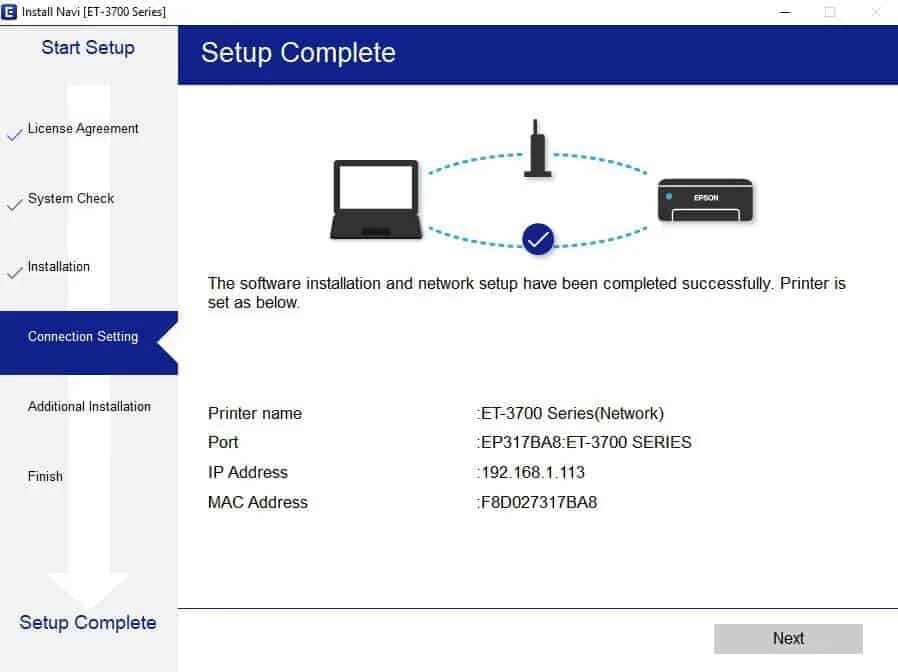Image resolution: width=898 pixels, height=672 pixels.
Task: Click the Port label
Action: 223,442
